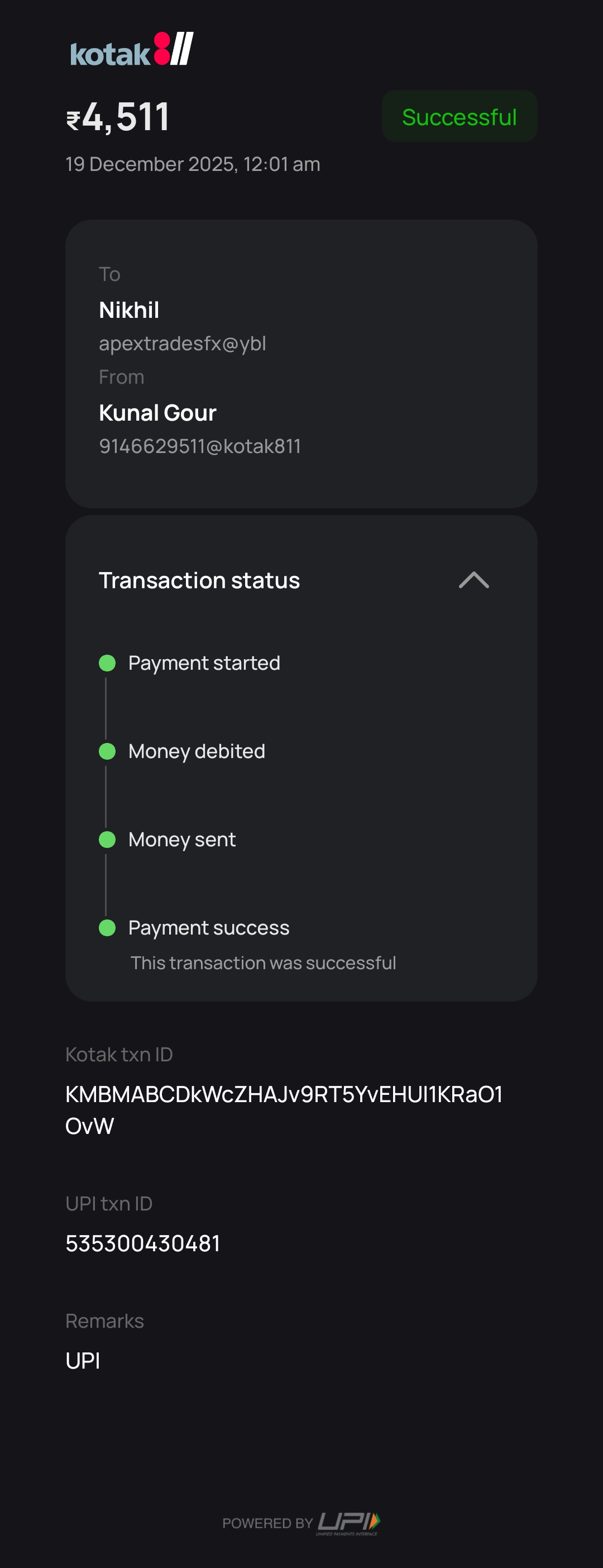Click the Payment started green dot

pyautogui.click(x=107, y=663)
